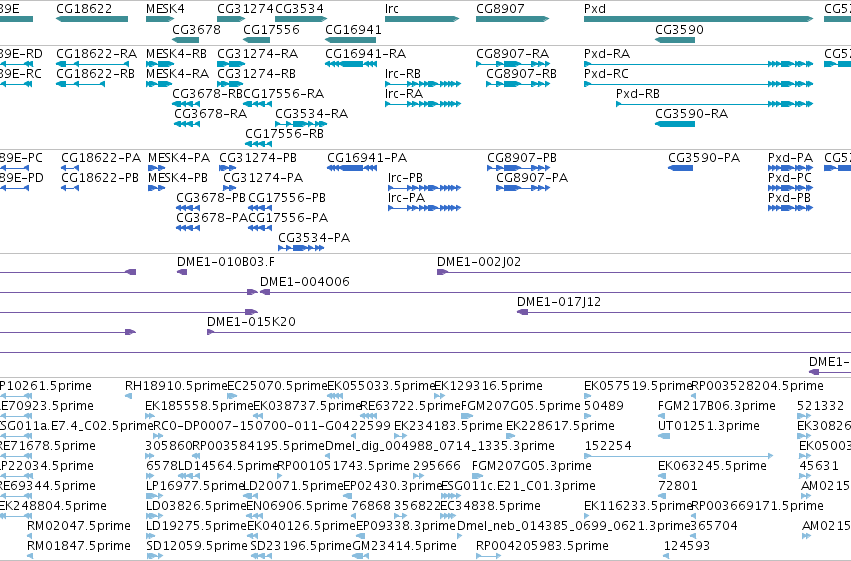The height and width of the screenshot is (561, 851).
Task: Select BAC clone DME1-010B03.F
Action: click(182, 272)
